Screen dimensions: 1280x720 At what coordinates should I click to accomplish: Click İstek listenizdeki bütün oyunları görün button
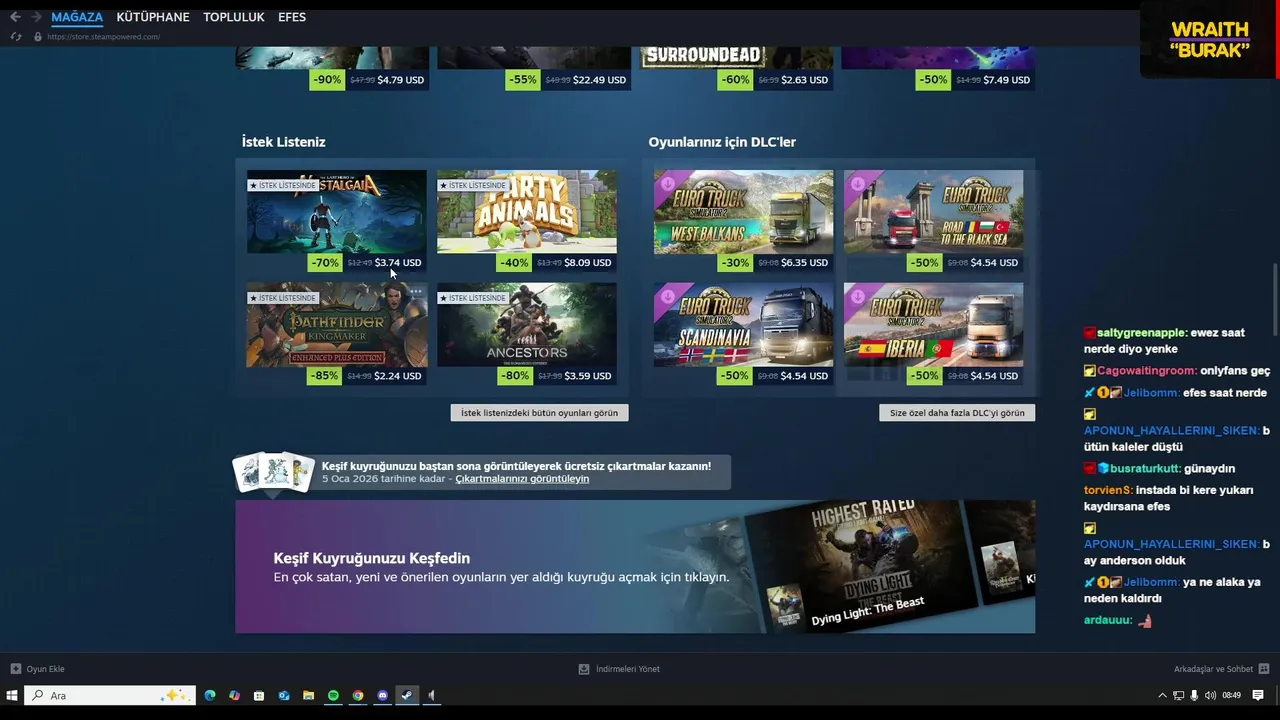tap(539, 412)
